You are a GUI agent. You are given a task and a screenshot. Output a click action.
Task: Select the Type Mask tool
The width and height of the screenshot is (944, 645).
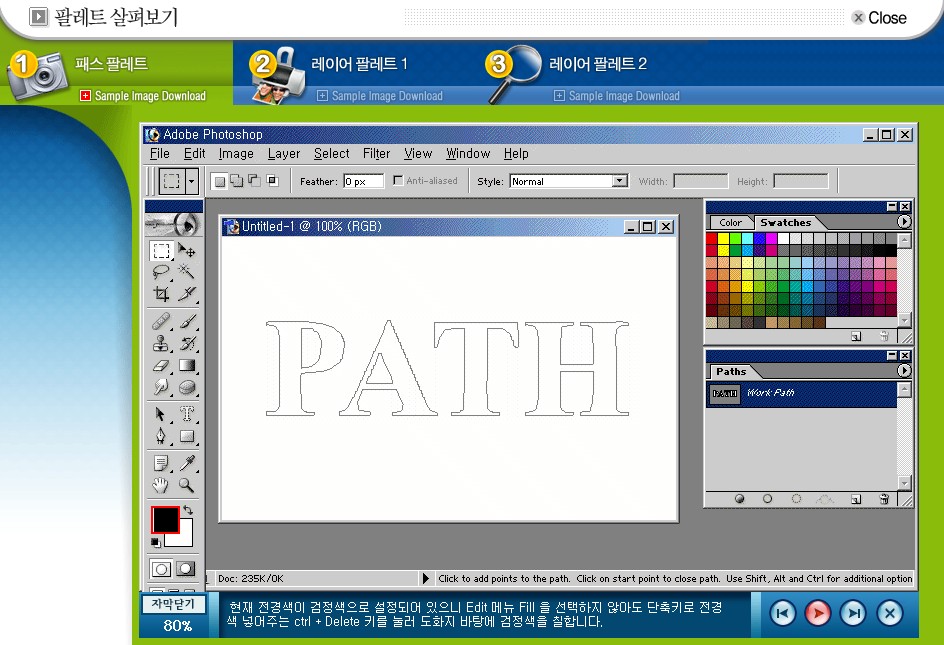187,414
